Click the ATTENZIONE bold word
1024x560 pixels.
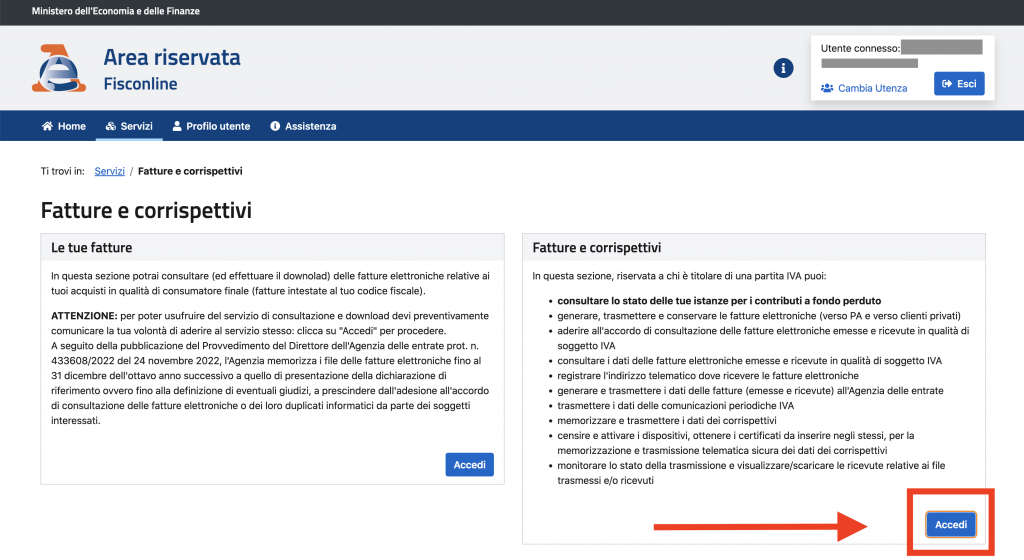(x=84, y=316)
